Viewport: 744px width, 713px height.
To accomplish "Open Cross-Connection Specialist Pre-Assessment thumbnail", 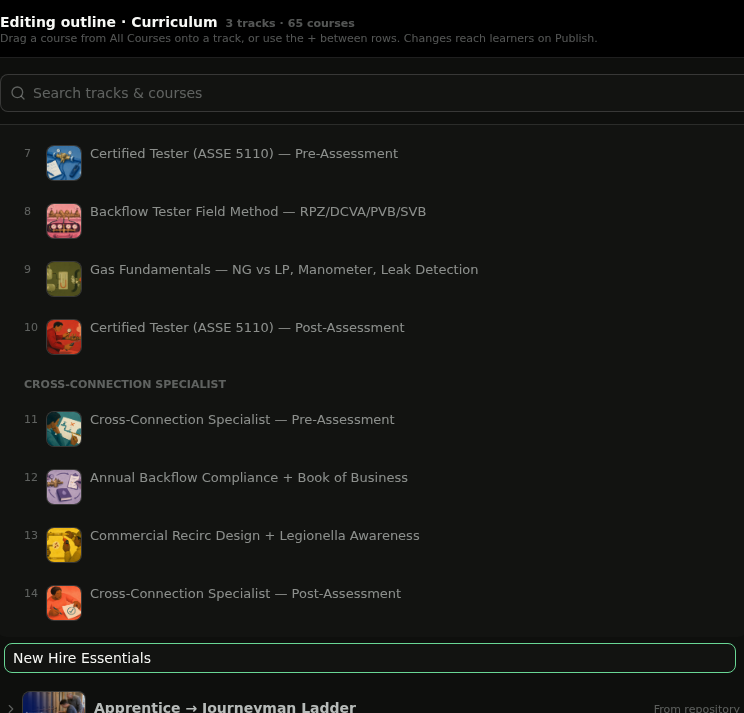I will (x=64, y=429).
